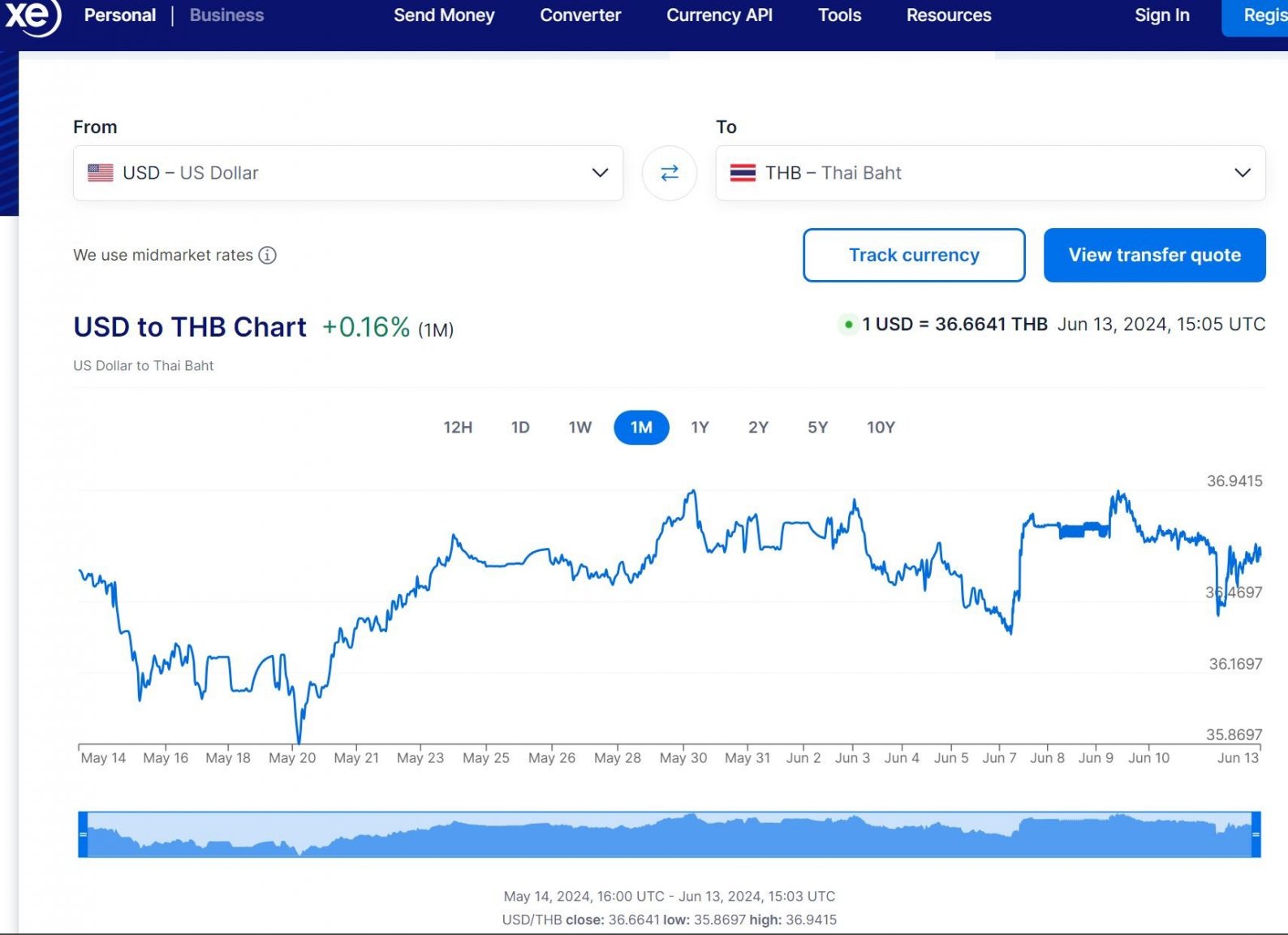Click Jun 7 dip on chart line
Screen dimensions: 1288x935
tap(1010, 632)
